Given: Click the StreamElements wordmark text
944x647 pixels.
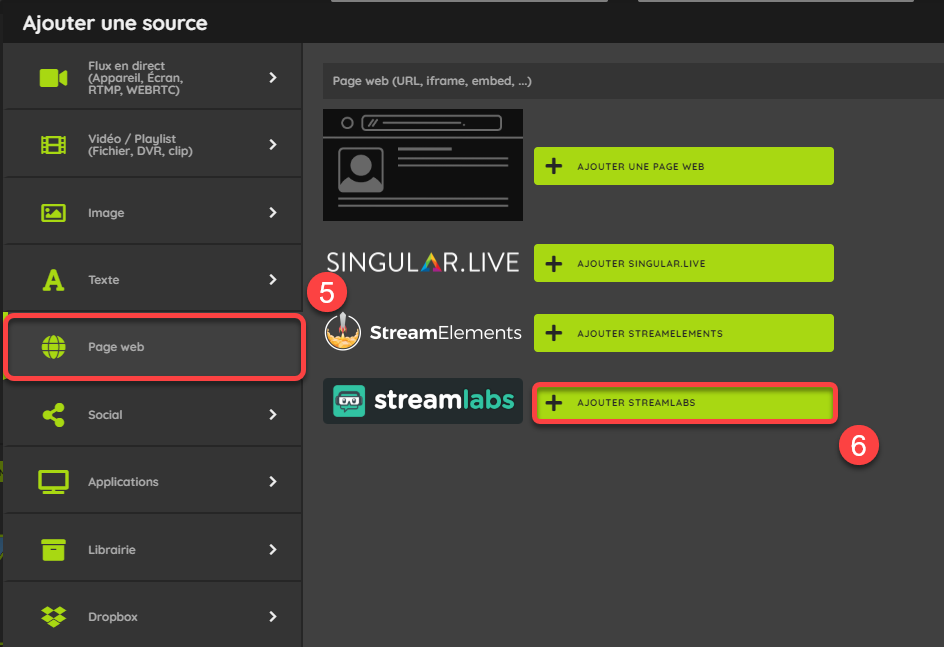Looking at the screenshot, I should pyautogui.click(x=446, y=332).
